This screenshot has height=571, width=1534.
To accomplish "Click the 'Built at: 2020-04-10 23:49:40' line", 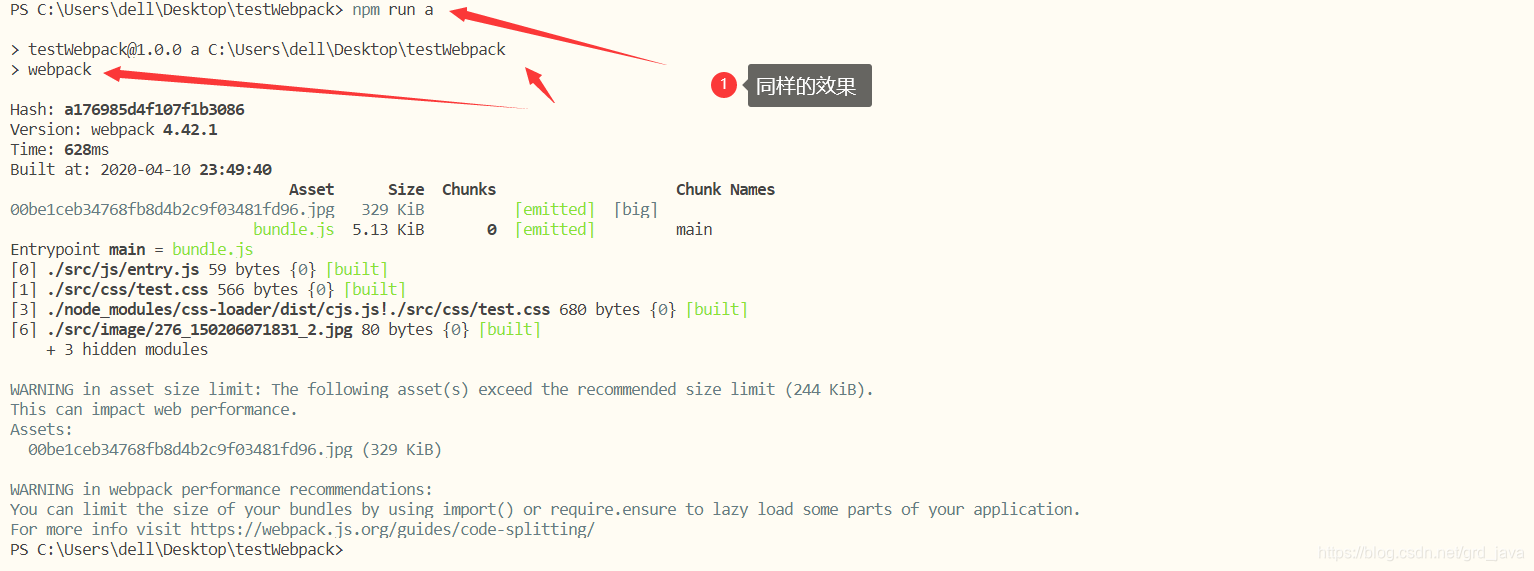I will tap(141, 170).
